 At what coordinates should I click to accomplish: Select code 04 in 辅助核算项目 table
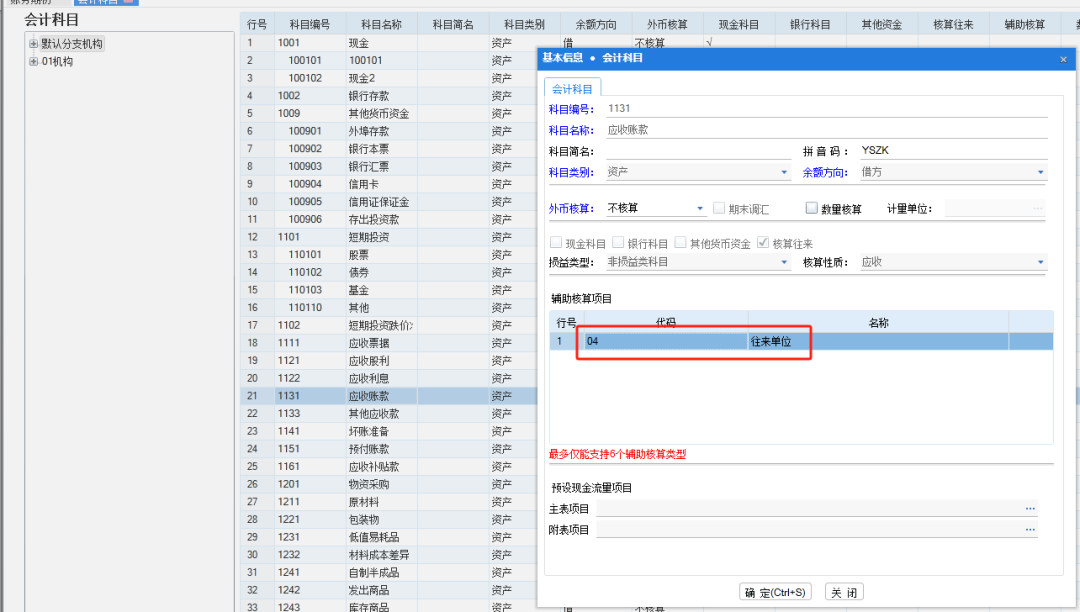[665, 341]
